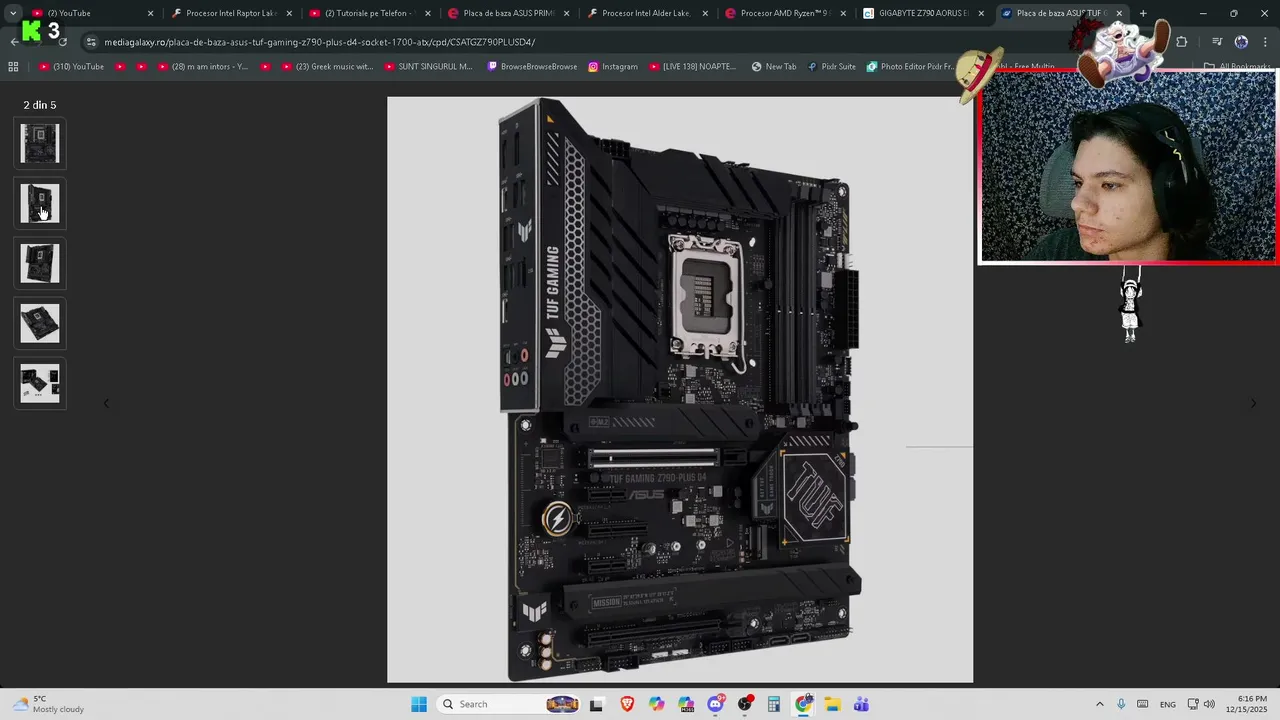This screenshot has width=1280, height=720.
Task: Open Microsoft 365 from the taskbar
Action: point(686,704)
